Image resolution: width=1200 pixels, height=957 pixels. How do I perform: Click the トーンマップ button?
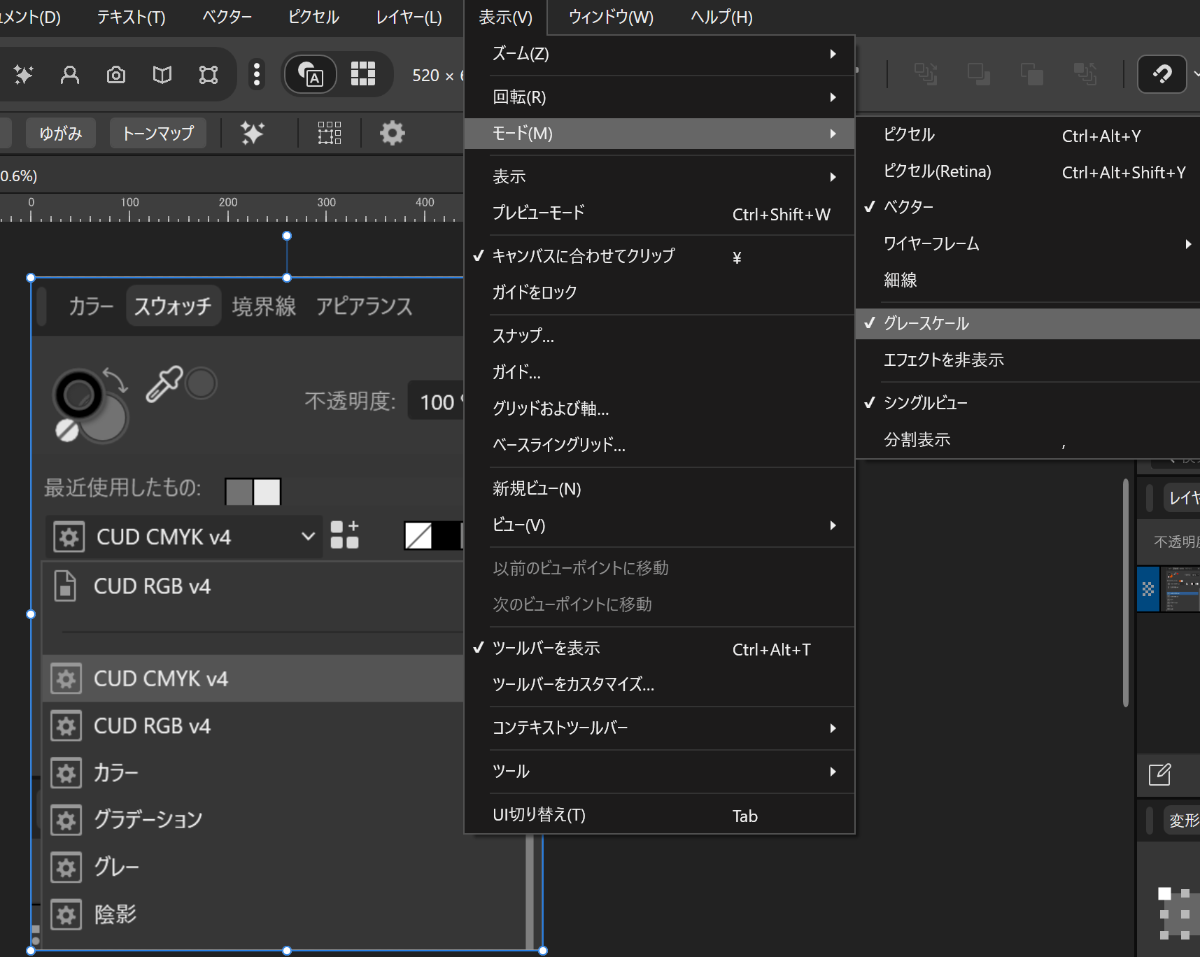coord(158,133)
